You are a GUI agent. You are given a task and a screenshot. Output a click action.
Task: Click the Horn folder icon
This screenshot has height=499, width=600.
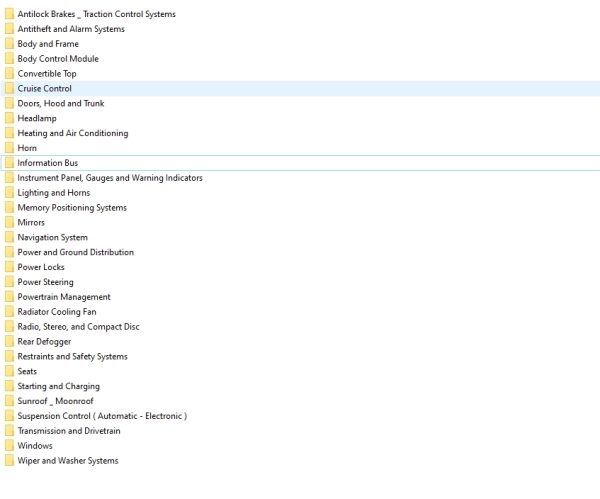pyautogui.click(x=10, y=148)
